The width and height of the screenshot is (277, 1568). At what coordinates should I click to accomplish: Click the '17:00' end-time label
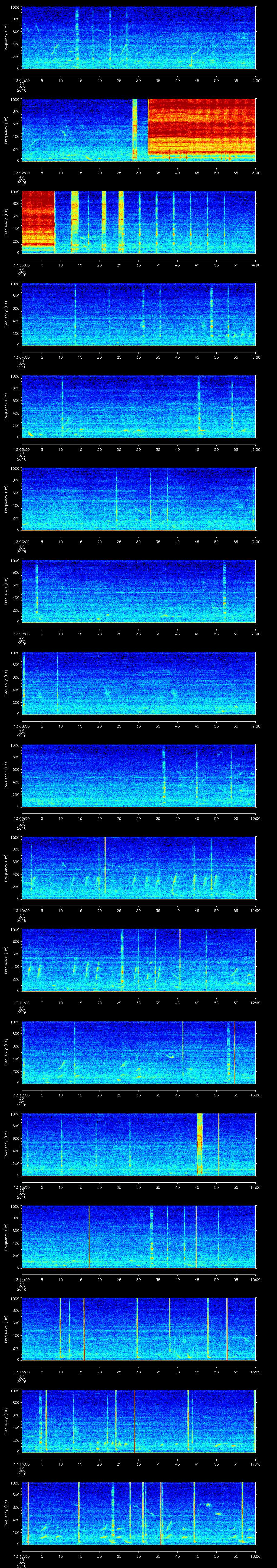[255, 1464]
